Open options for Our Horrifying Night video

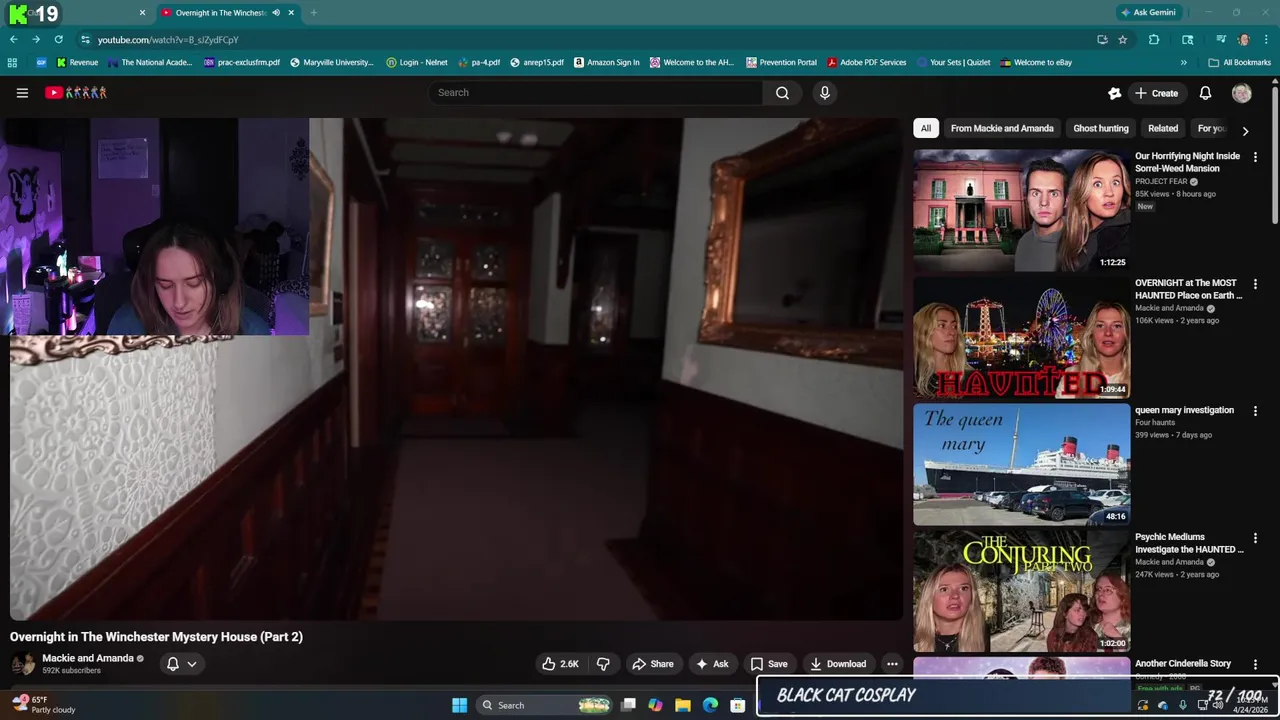1255,157
